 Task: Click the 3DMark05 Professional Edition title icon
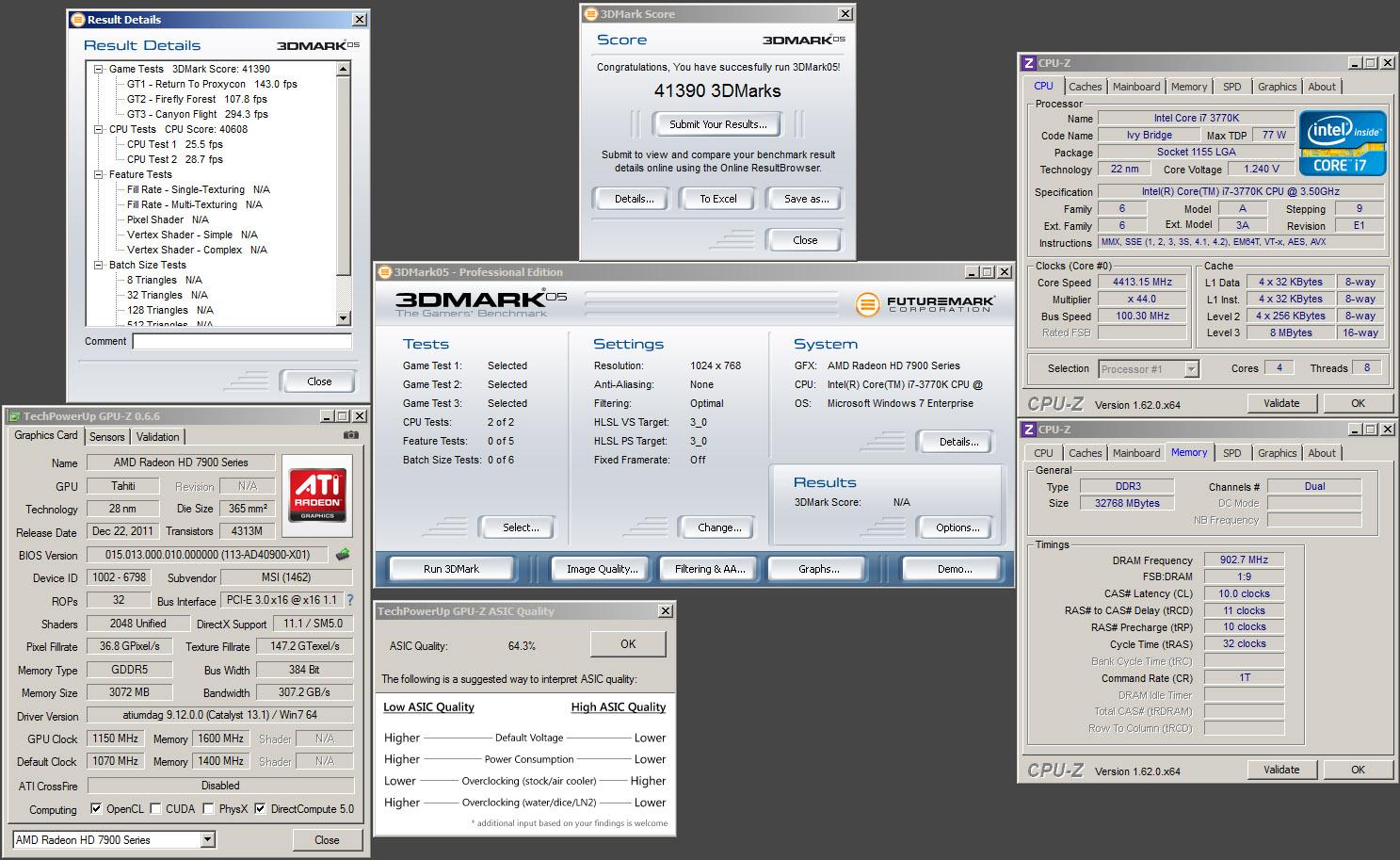click(x=384, y=272)
